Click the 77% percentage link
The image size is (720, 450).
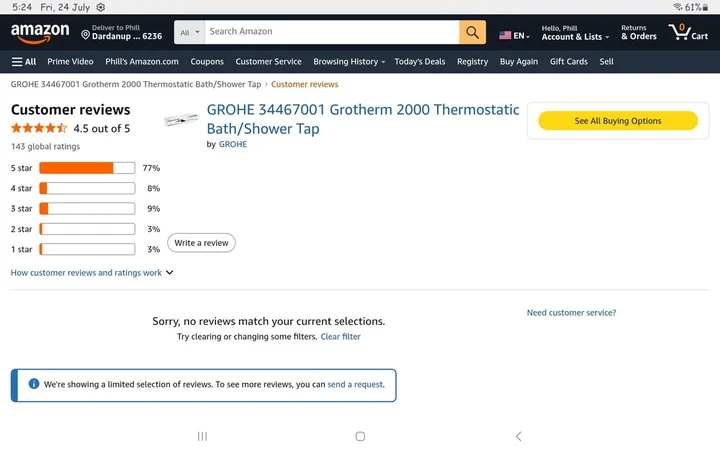(x=151, y=168)
